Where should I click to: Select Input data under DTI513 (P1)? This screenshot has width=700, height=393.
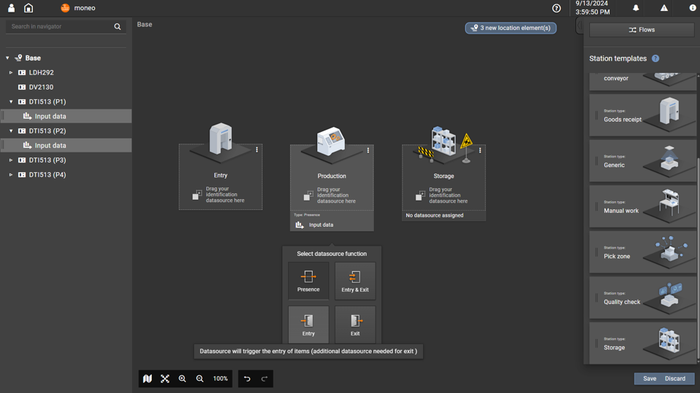coord(66,116)
